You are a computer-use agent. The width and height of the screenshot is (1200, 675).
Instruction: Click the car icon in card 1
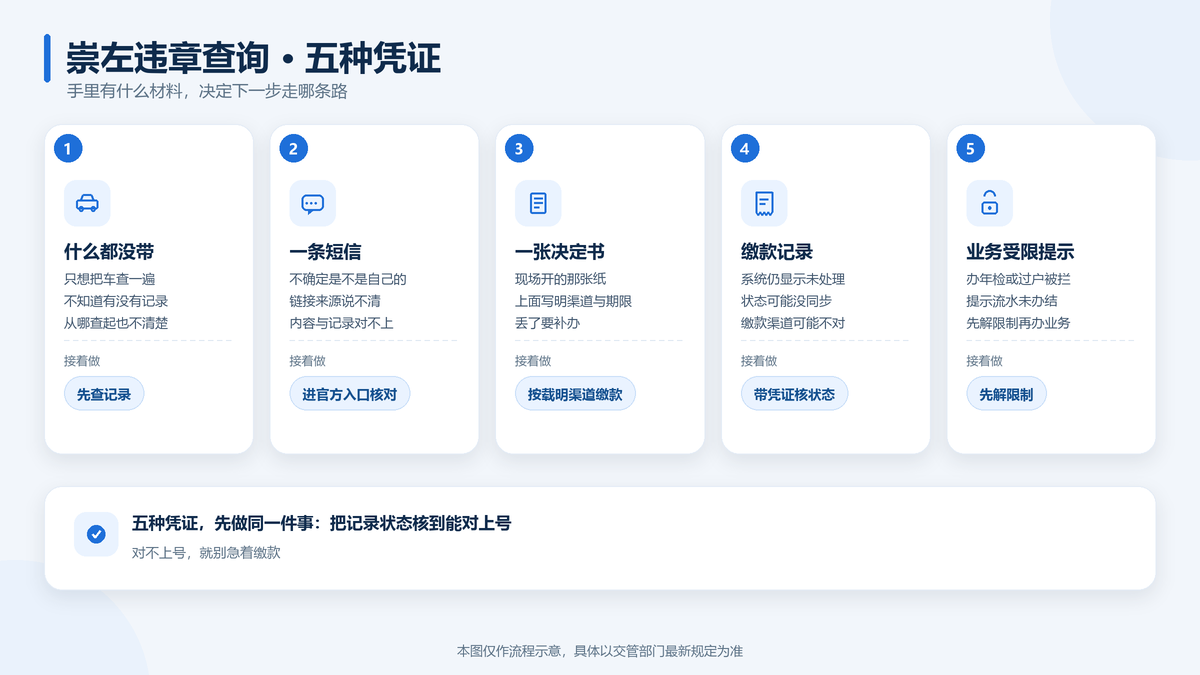(x=87, y=203)
